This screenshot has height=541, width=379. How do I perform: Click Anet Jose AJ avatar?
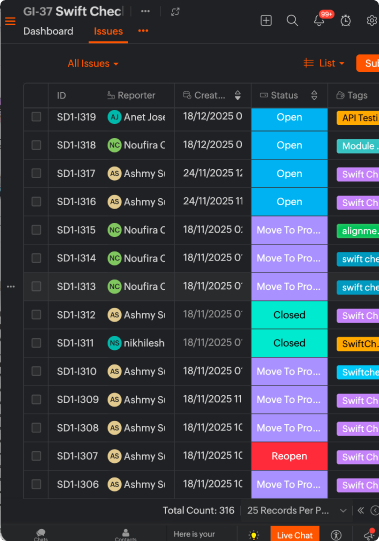pos(114,117)
